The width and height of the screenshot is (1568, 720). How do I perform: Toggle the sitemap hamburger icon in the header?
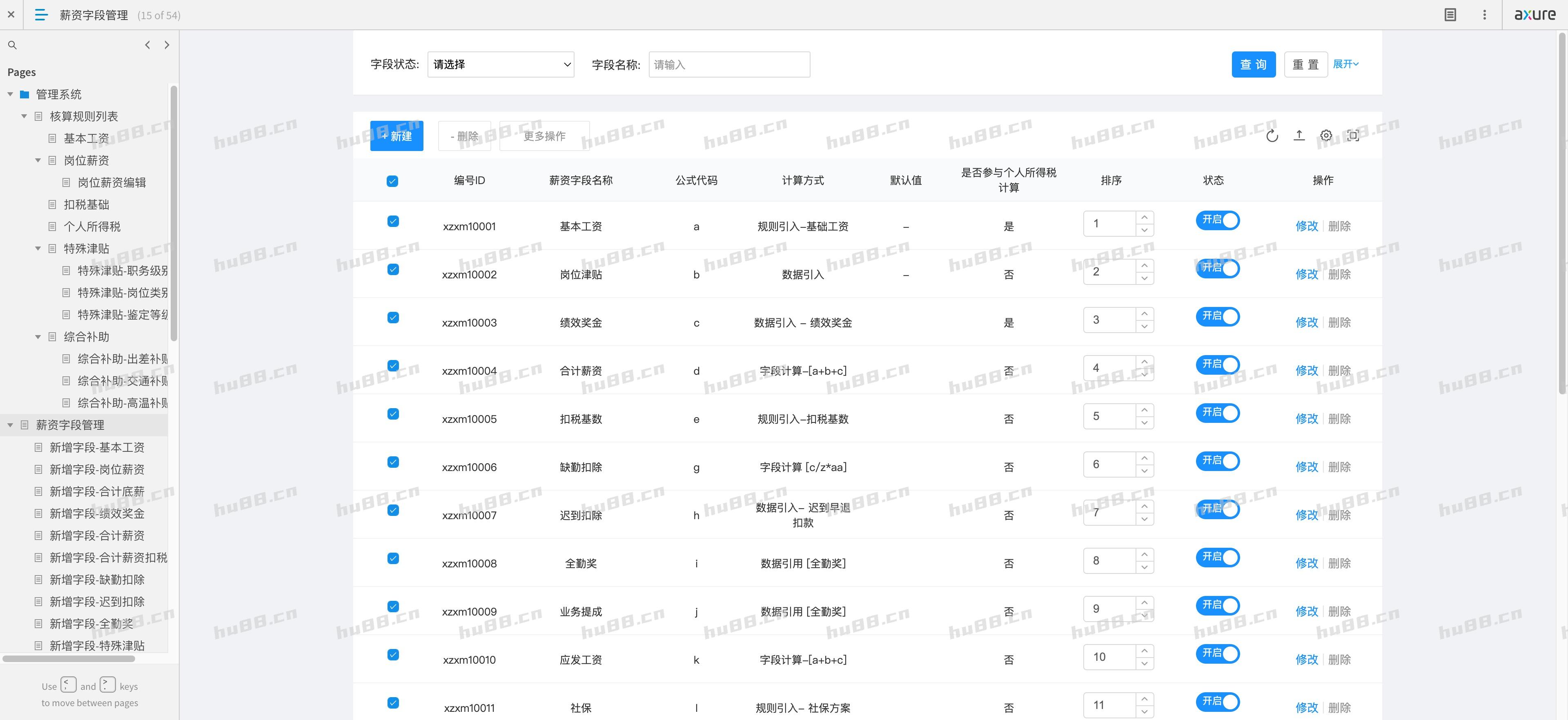[40, 15]
